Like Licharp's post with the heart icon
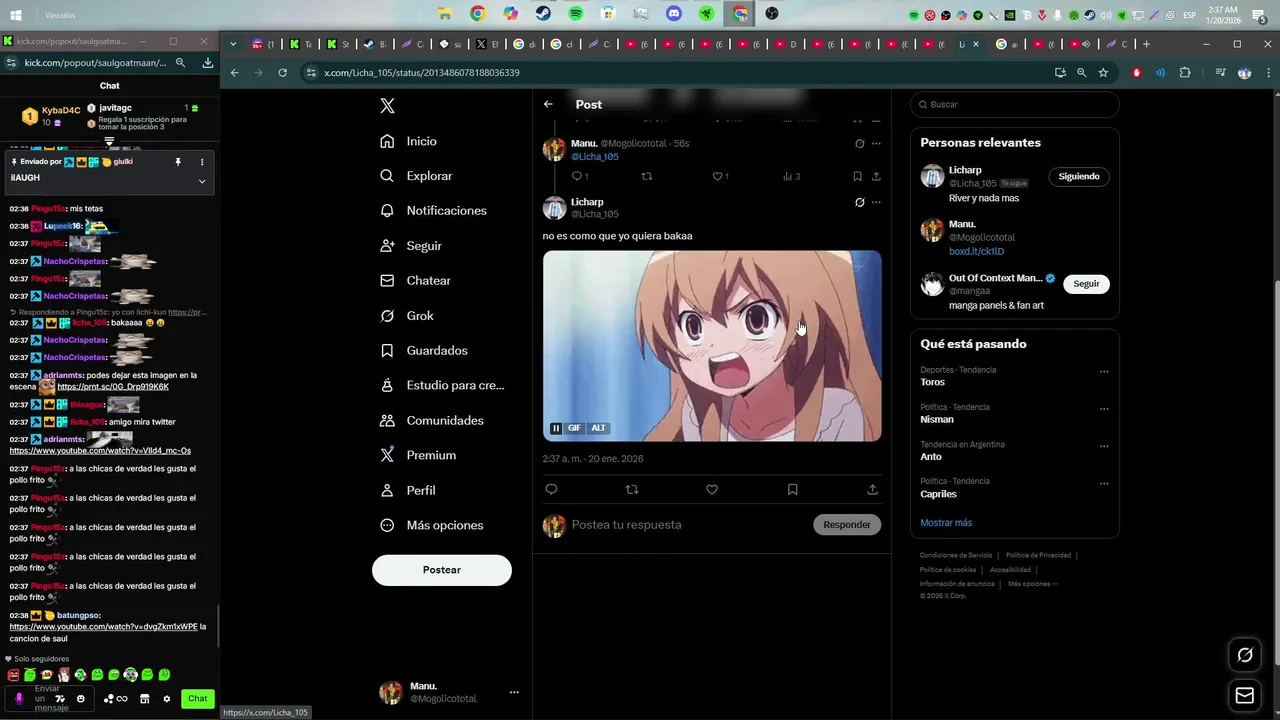 click(x=712, y=490)
